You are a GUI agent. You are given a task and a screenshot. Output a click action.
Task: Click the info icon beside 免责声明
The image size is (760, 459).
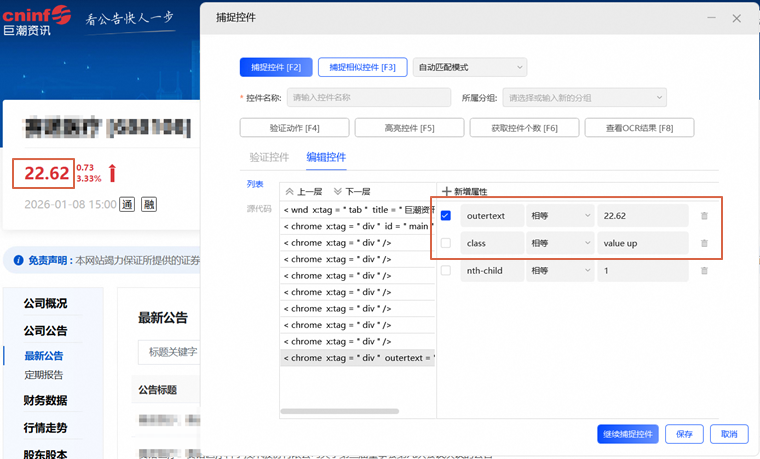click(x=18, y=260)
